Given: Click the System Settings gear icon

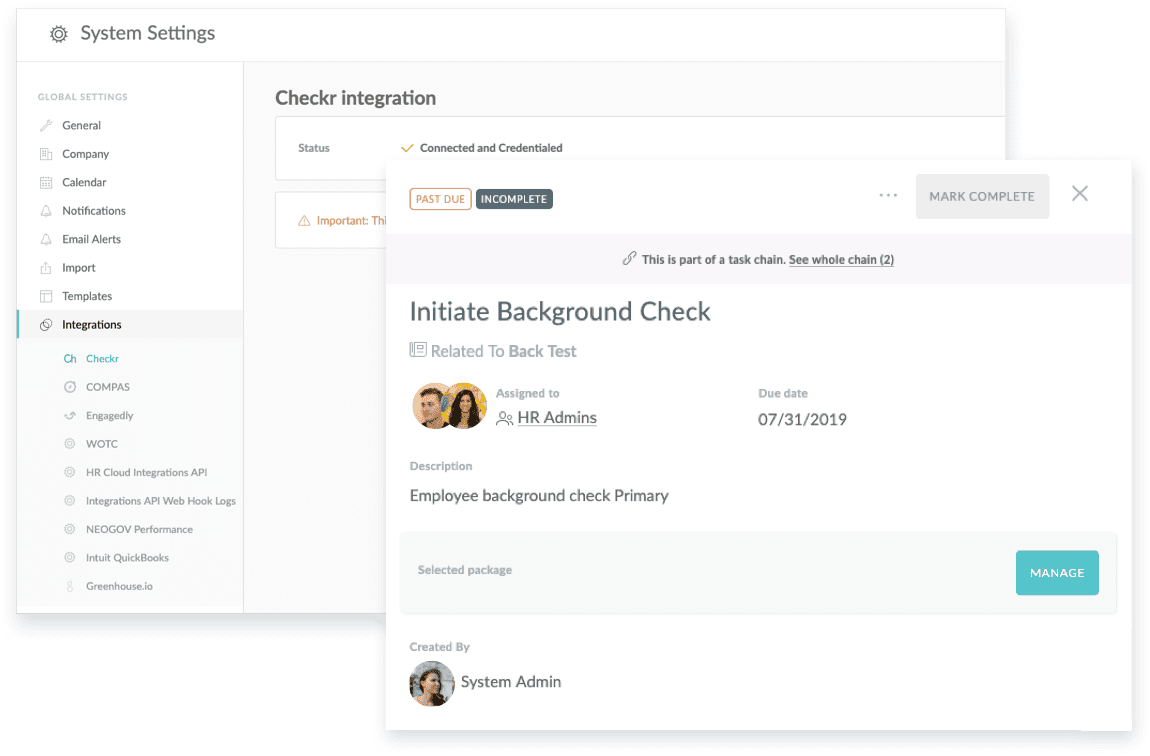Looking at the screenshot, I should 59,34.
